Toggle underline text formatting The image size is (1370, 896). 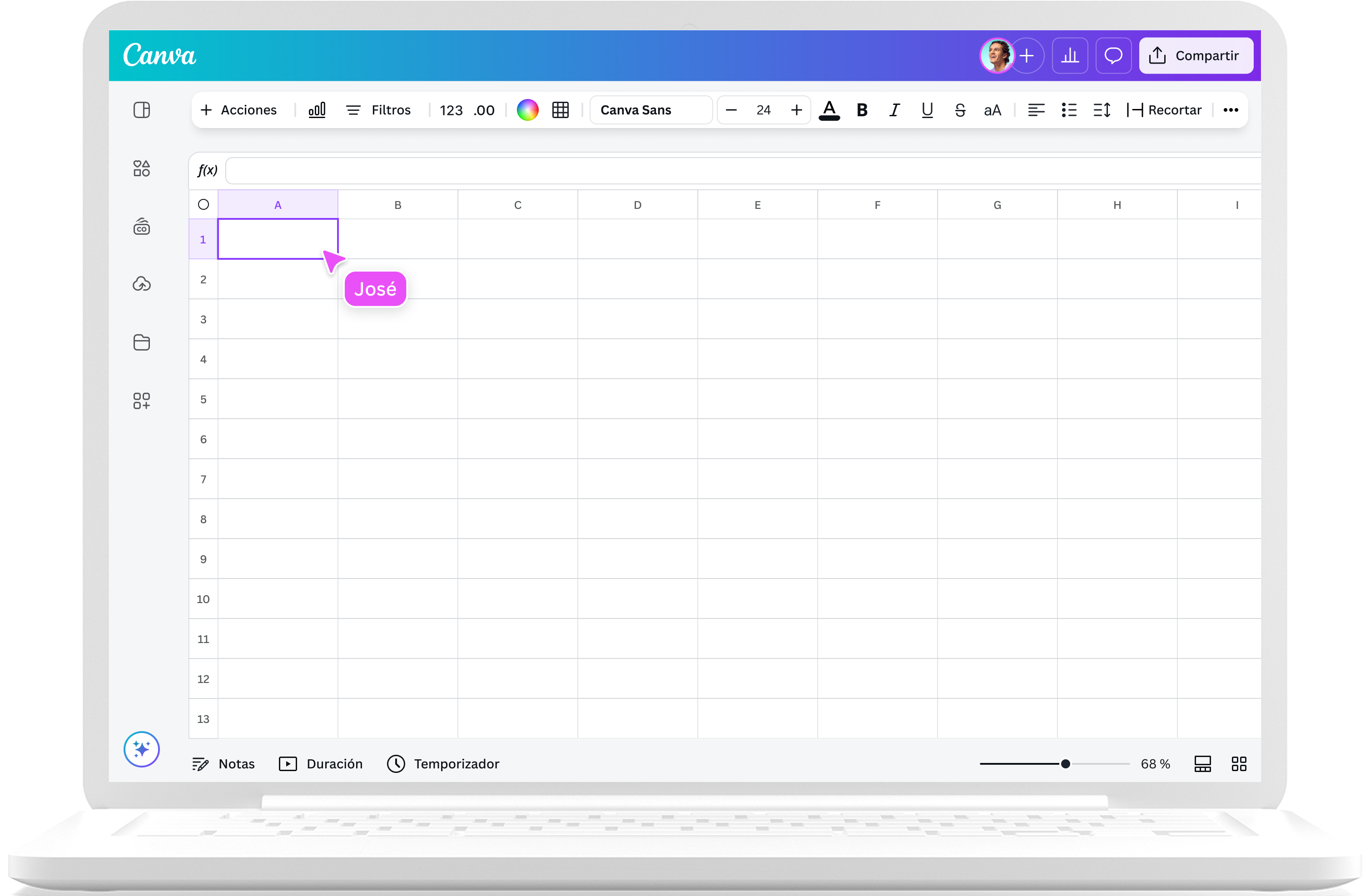click(927, 110)
